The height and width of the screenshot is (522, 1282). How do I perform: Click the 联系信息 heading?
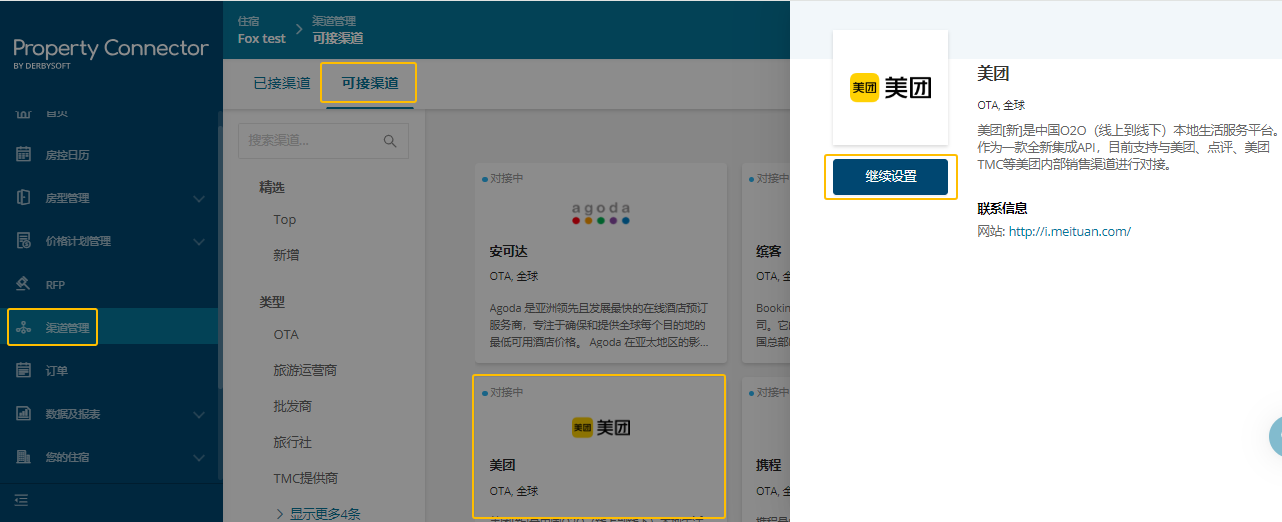[x=1002, y=208]
